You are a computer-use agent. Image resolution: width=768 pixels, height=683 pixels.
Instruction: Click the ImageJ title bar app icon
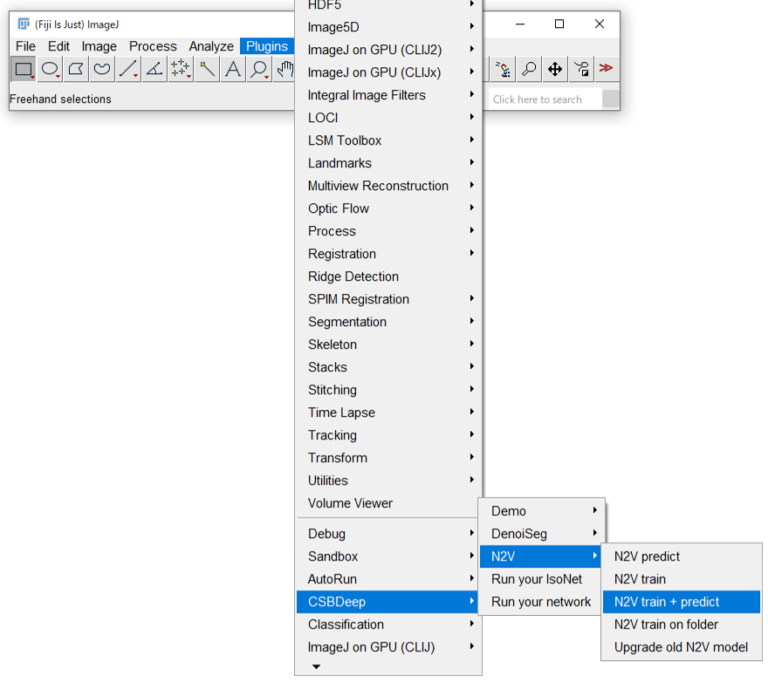pyautogui.click(x=24, y=24)
